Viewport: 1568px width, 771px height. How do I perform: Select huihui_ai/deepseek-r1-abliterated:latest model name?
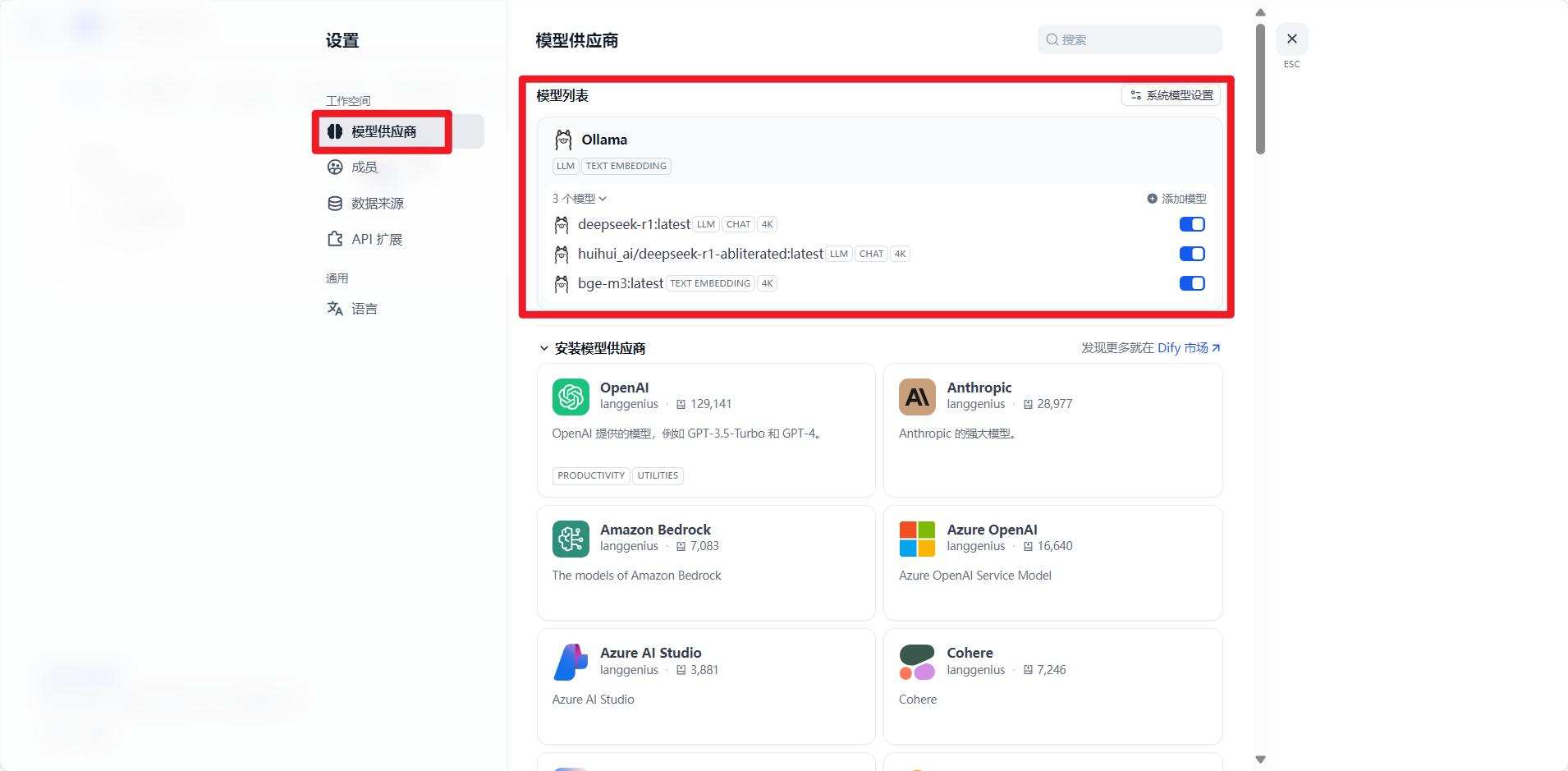pyautogui.click(x=700, y=254)
